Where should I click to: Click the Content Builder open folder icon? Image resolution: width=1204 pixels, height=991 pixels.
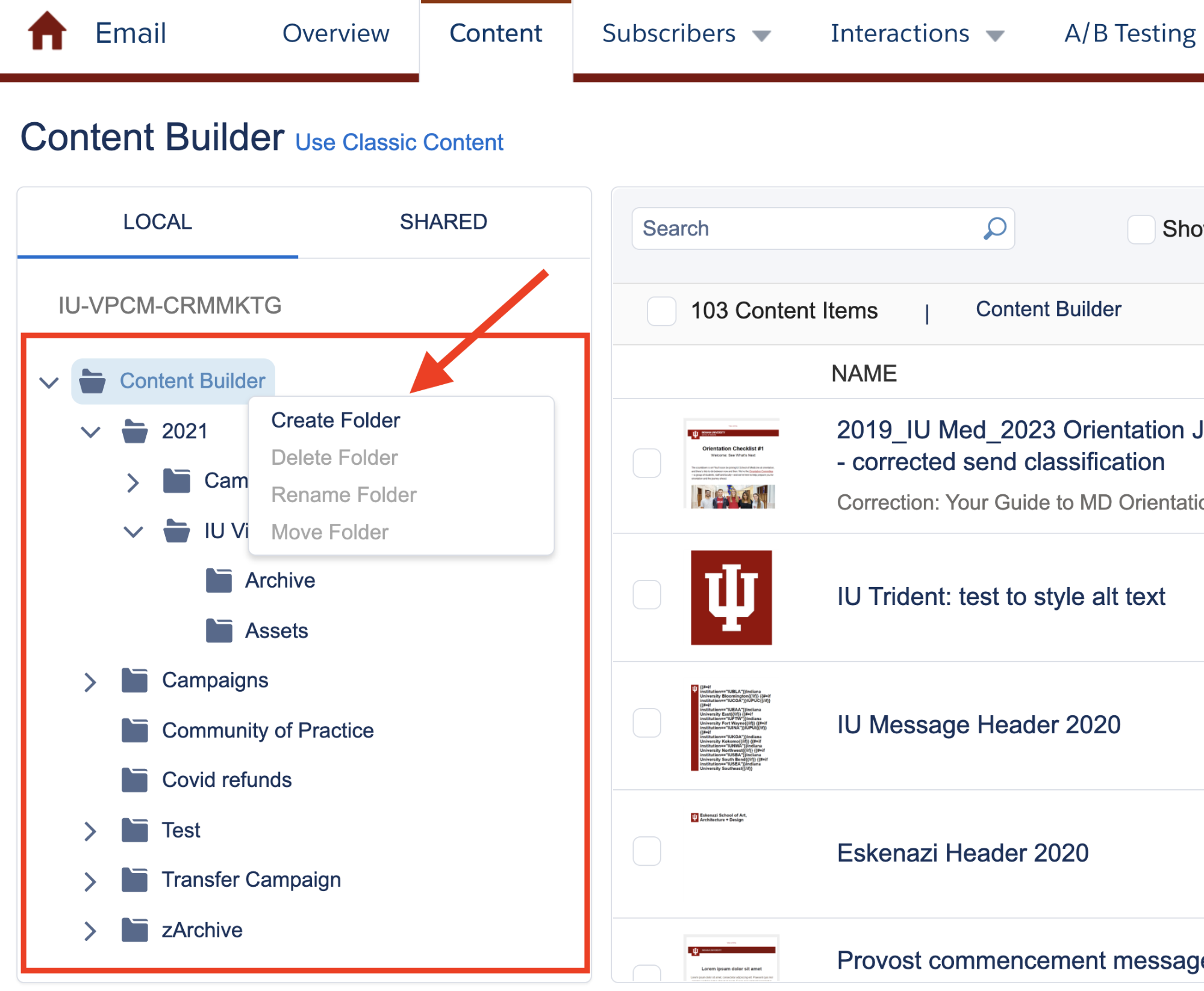(x=92, y=381)
